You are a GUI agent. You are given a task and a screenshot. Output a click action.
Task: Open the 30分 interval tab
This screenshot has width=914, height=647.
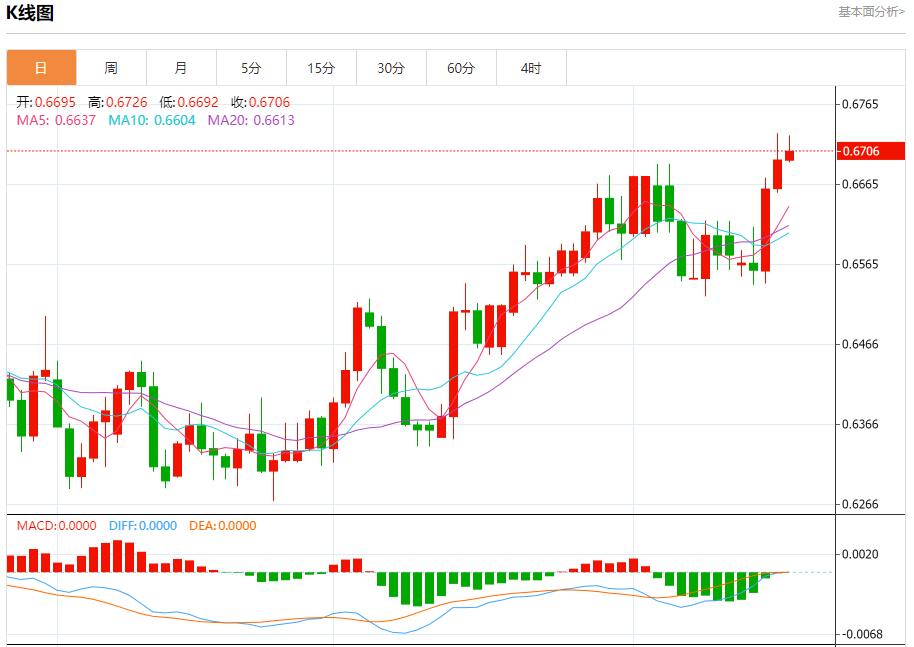391,68
